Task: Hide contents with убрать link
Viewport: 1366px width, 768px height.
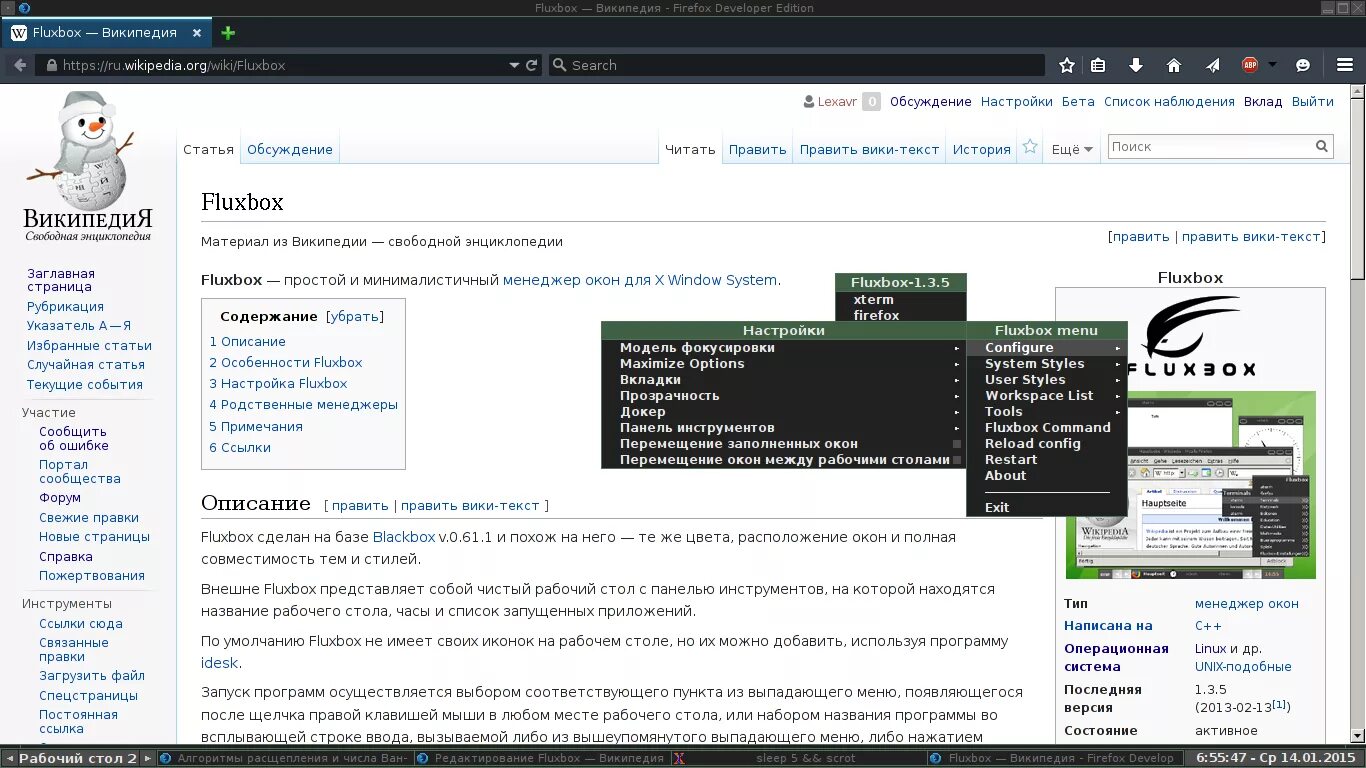Action: click(355, 316)
